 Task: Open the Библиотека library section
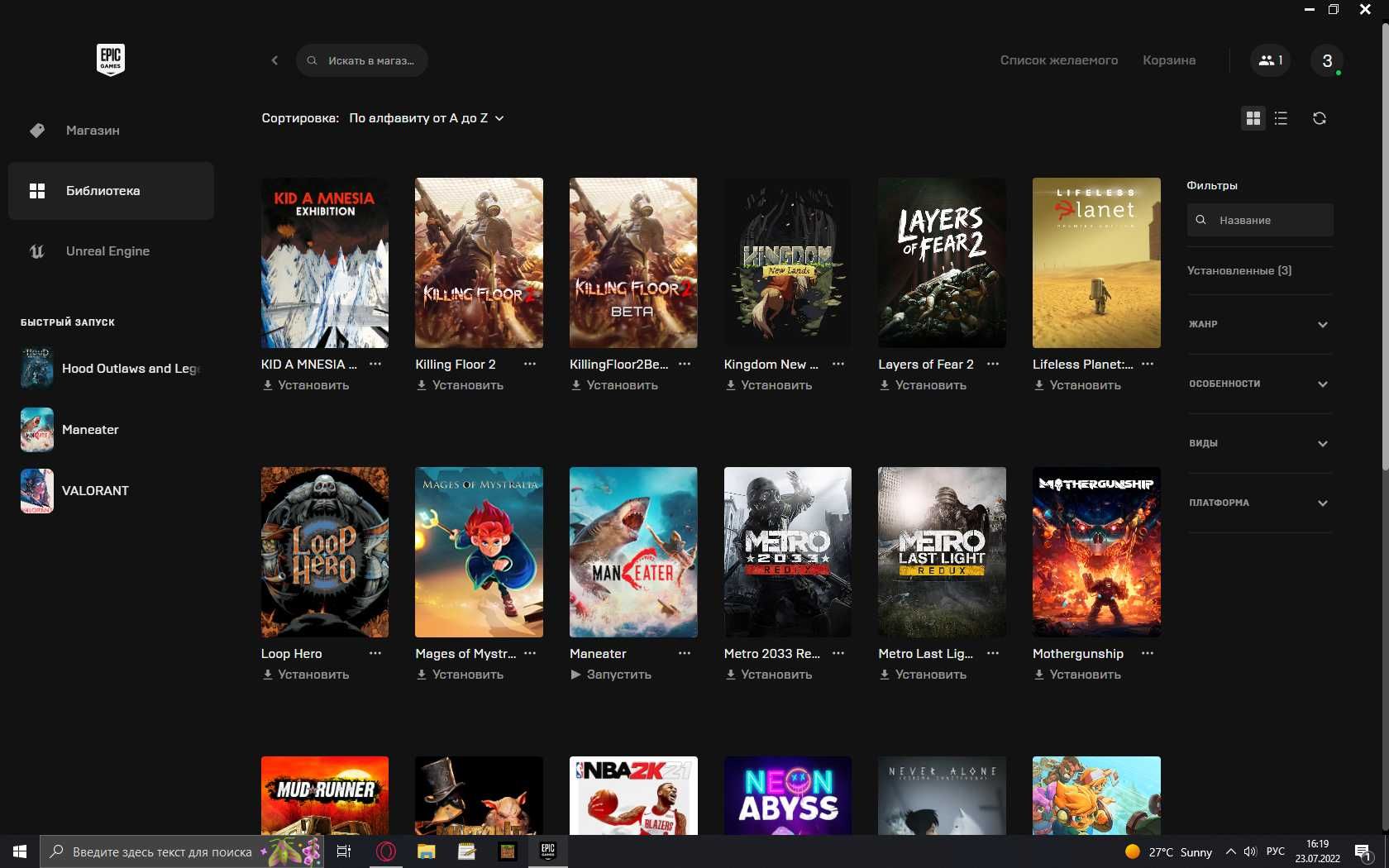tap(111, 191)
